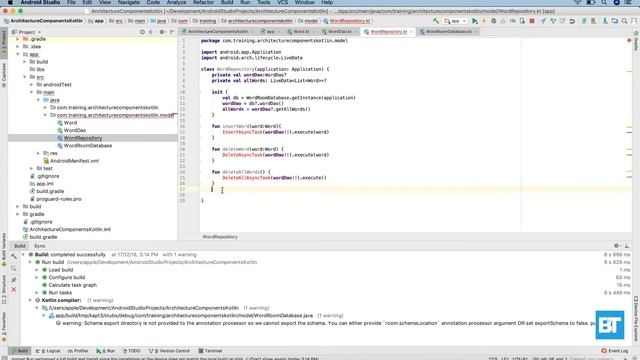Open the Analyze menu
The height and width of the screenshot is (360, 640).
pos(176,2)
